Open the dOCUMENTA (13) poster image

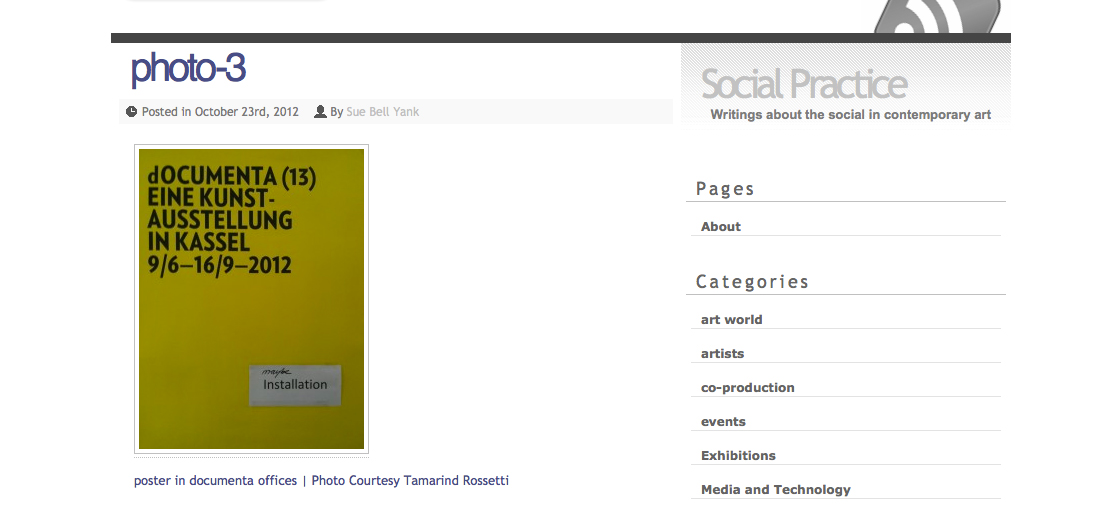(x=251, y=299)
